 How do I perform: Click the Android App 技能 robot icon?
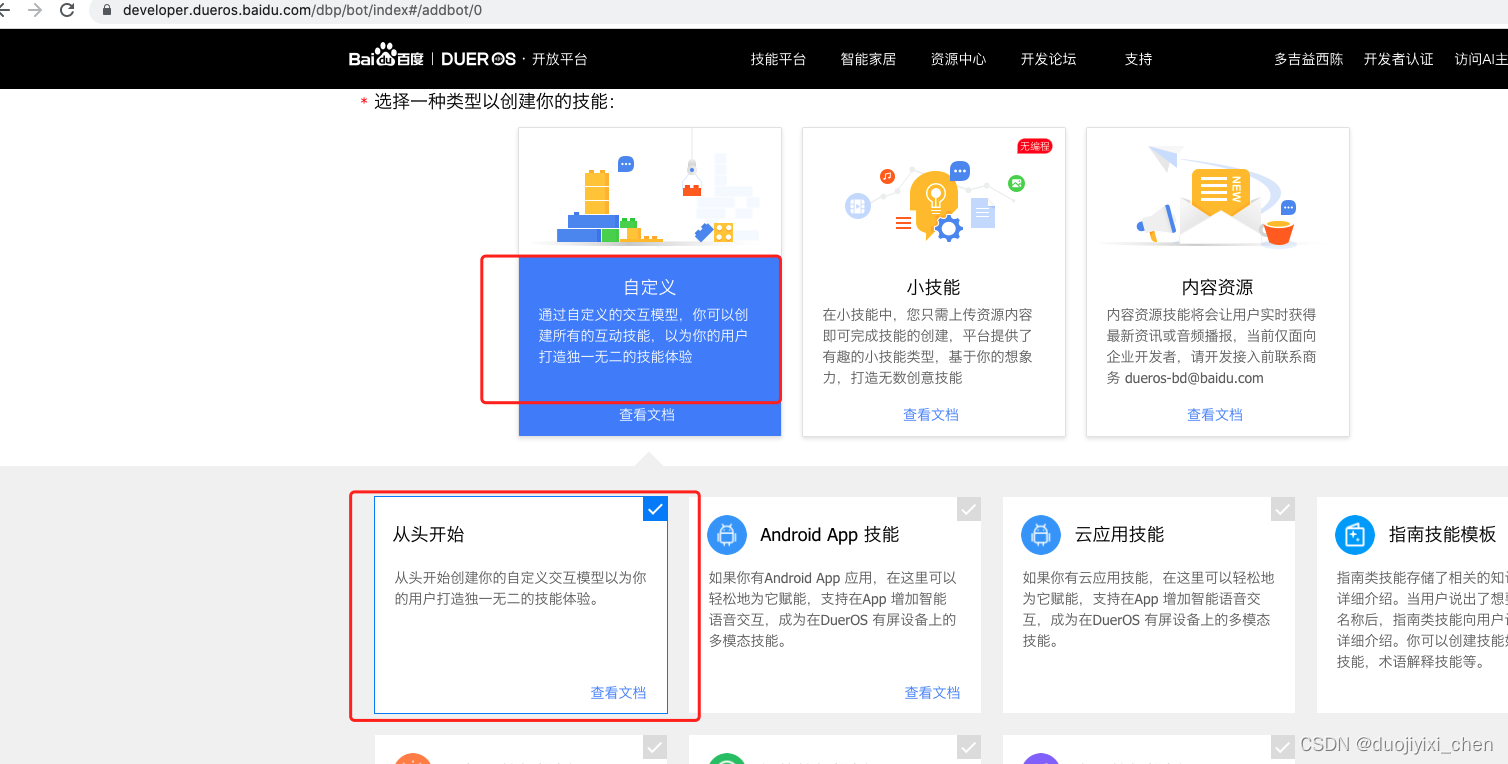pos(727,535)
